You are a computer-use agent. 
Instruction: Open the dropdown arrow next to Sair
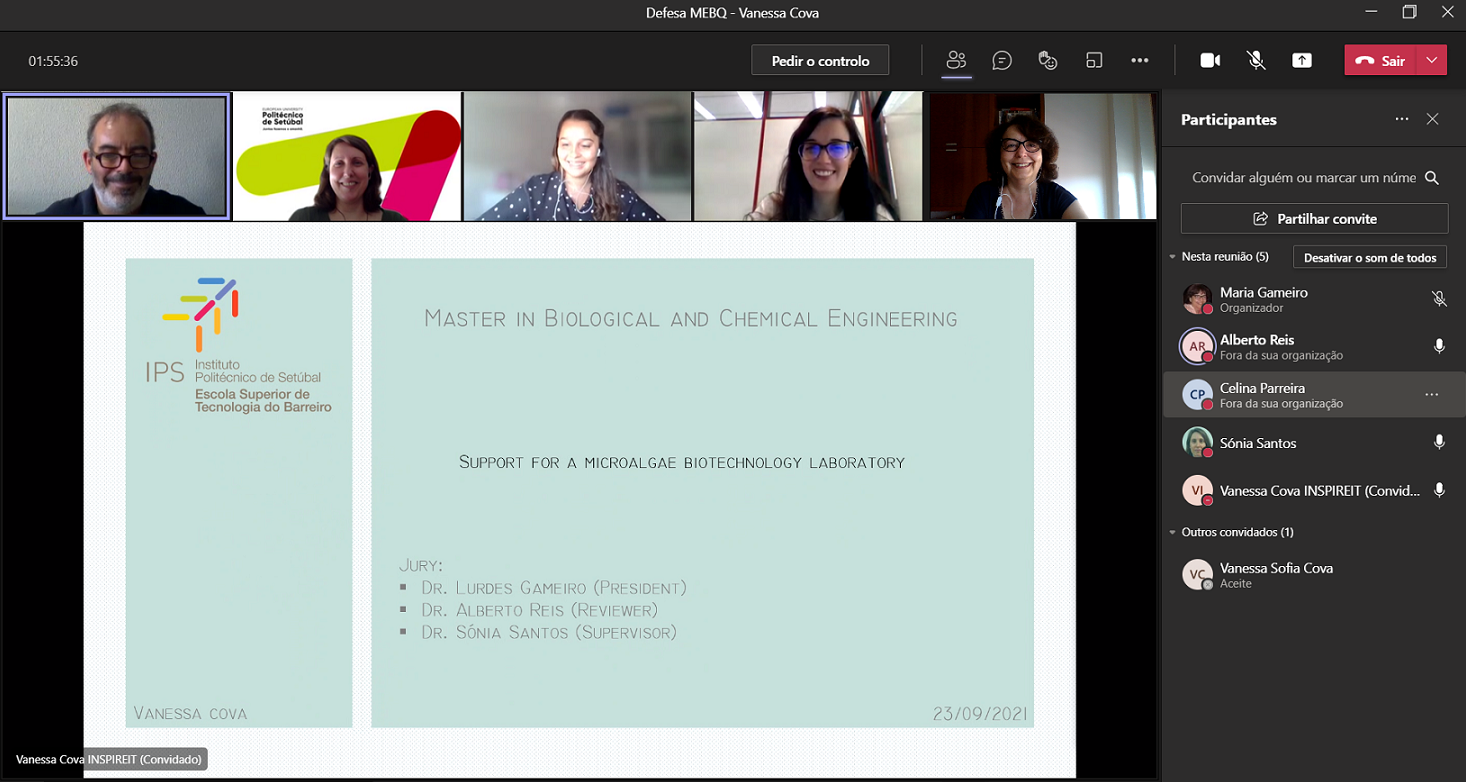1432,60
